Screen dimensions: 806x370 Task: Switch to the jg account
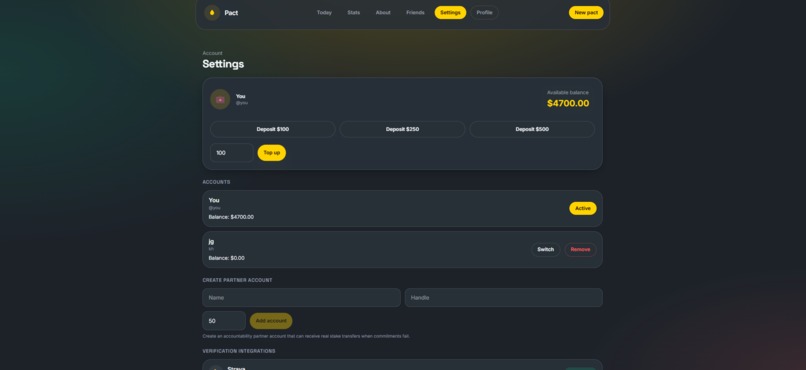coord(545,250)
